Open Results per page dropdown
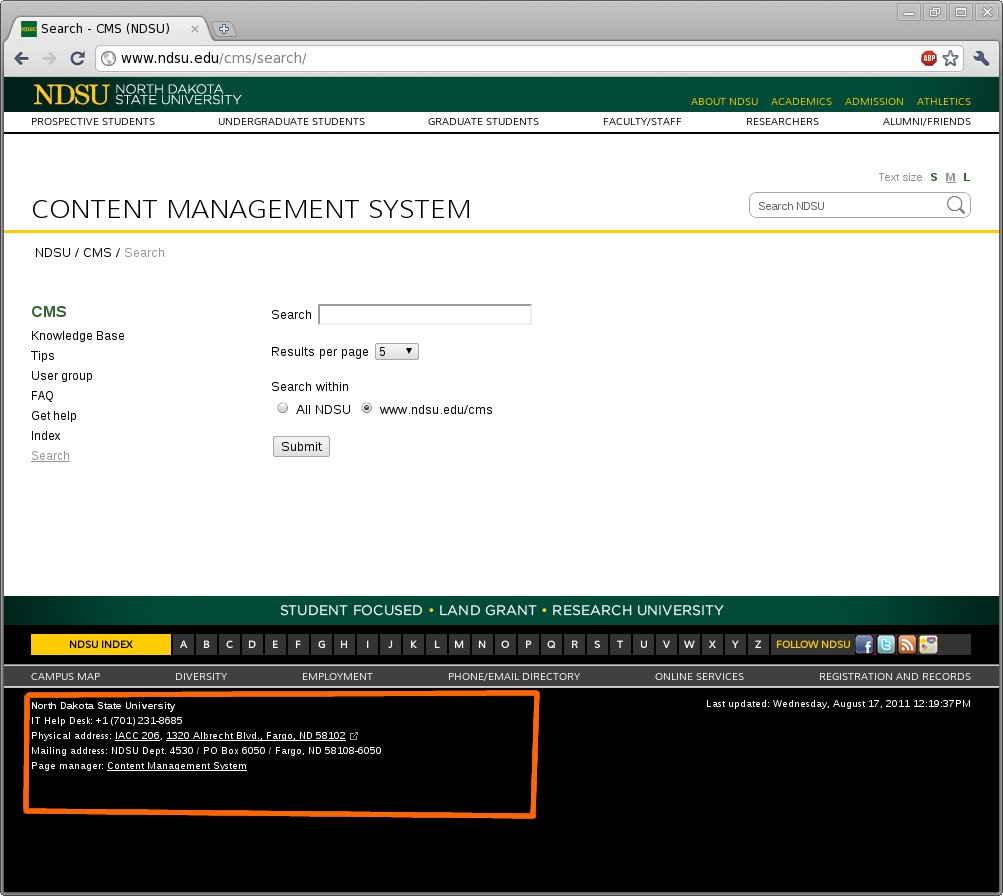Image resolution: width=1003 pixels, height=896 pixels. 397,352
